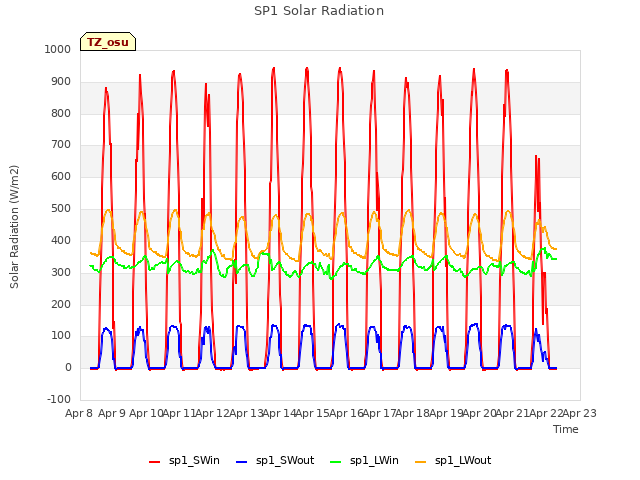Click the 900 y-axis tick label
This screenshot has width=640, height=480.
pyautogui.click(x=61, y=82)
